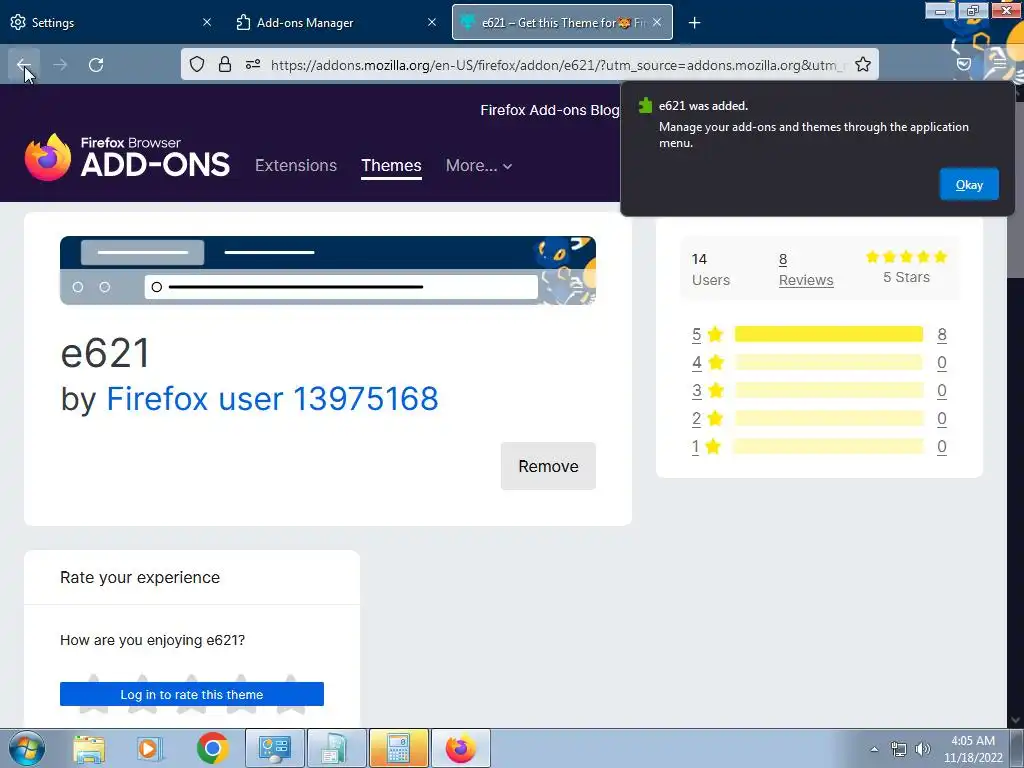Open the 8 count for five stars
Image resolution: width=1024 pixels, height=768 pixels.
[942, 334]
